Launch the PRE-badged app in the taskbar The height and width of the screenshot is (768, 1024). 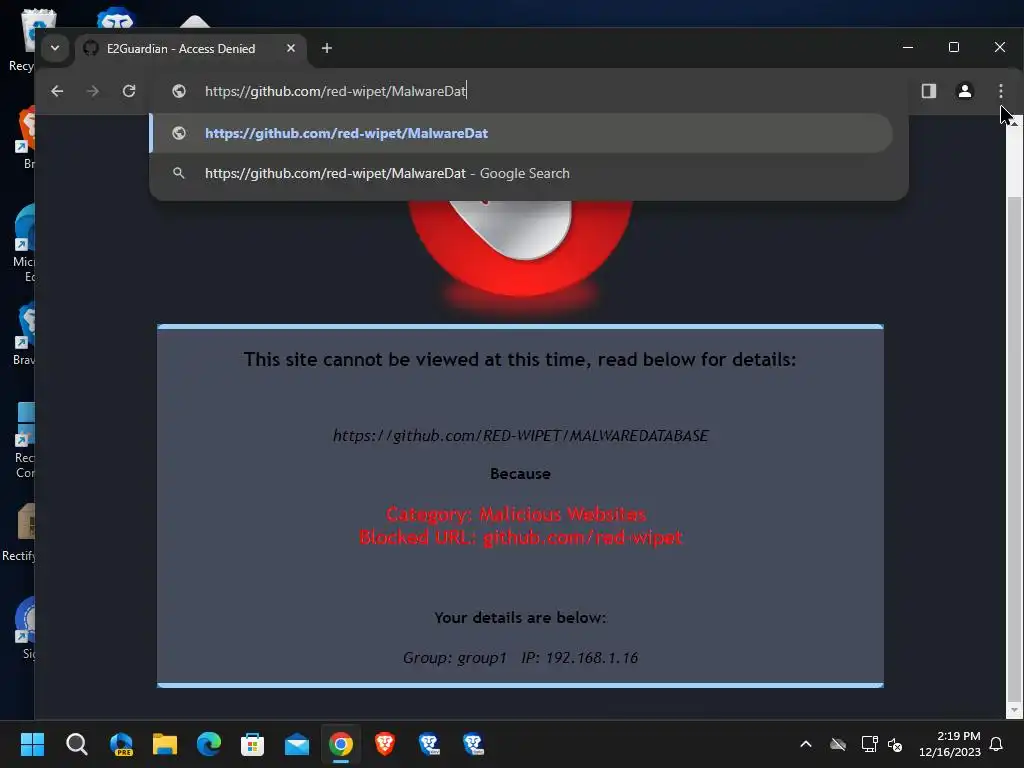(x=121, y=744)
